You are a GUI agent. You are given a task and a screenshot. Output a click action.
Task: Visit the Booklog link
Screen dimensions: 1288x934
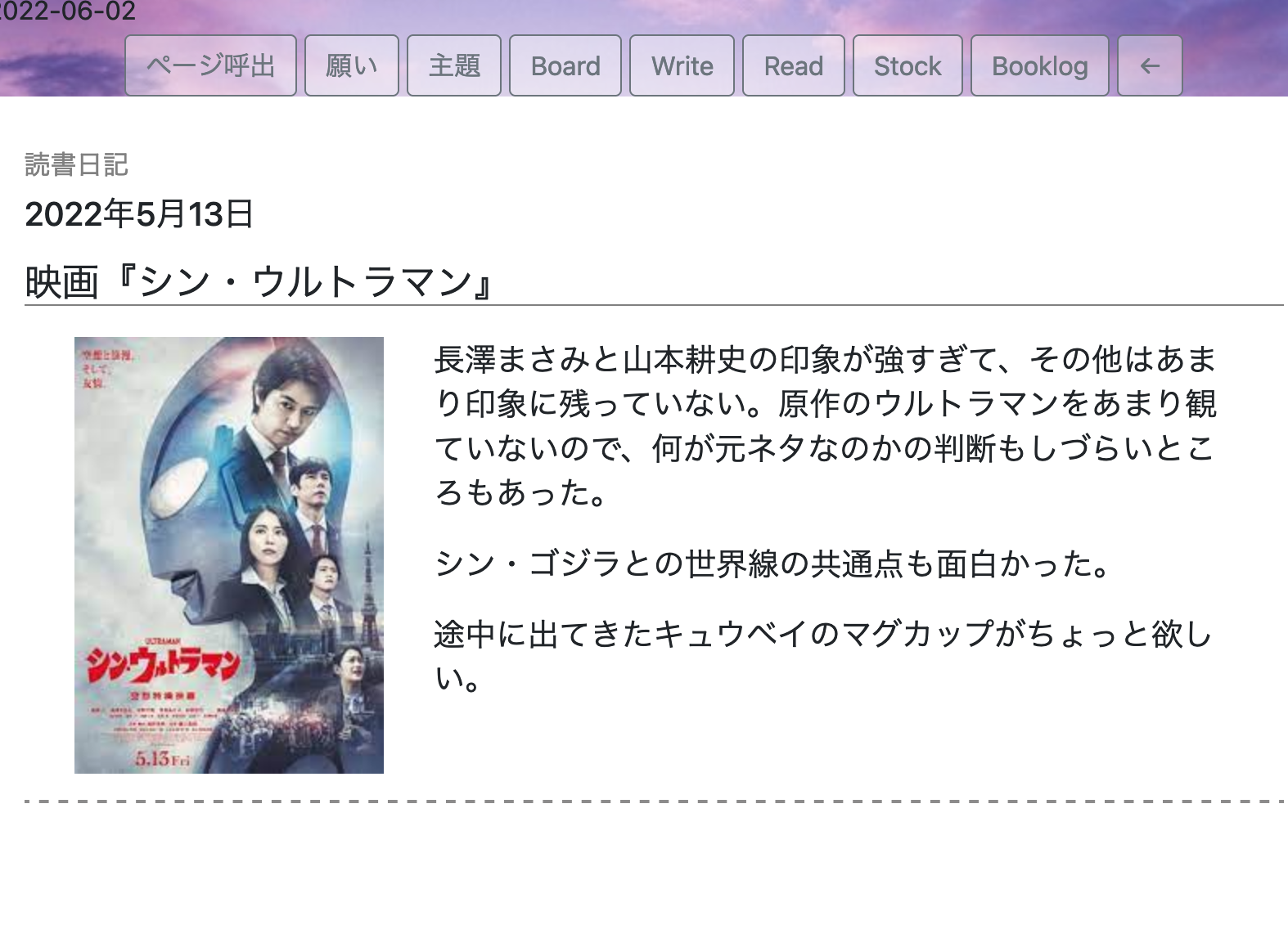[x=1040, y=66]
